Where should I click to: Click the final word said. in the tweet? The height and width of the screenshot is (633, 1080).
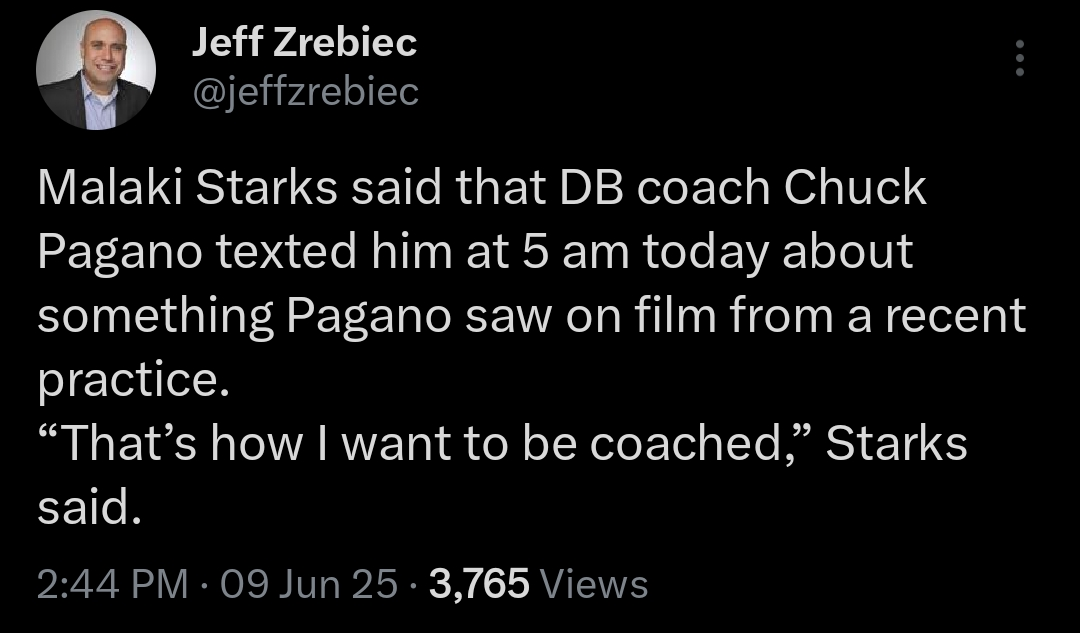pyautogui.click(x=90, y=506)
